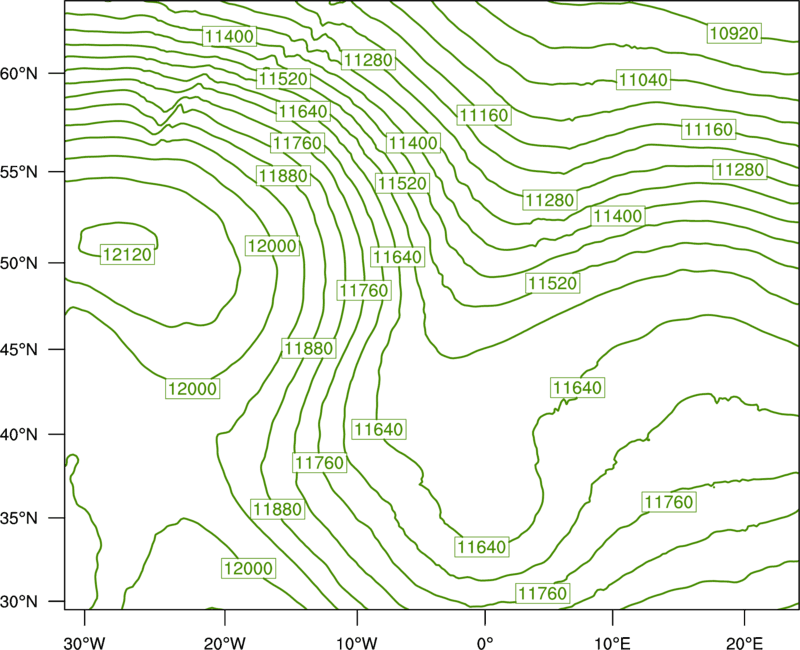Click the topmost 11520 contour label
800x650 pixels.
pyautogui.click(x=283, y=79)
